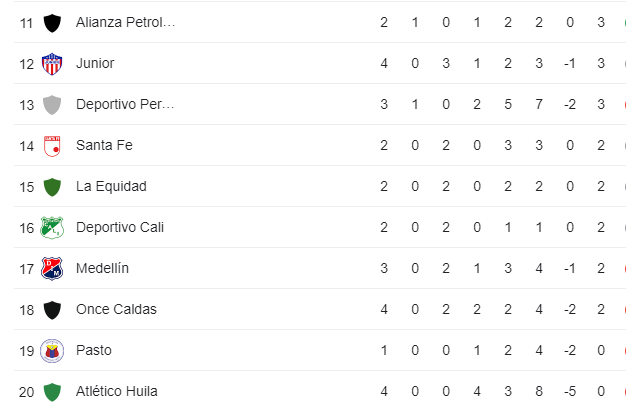This screenshot has width=626, height=419.
Task: Click the Deportivo Pereira gray shield icon
Action: click(52, 105)
